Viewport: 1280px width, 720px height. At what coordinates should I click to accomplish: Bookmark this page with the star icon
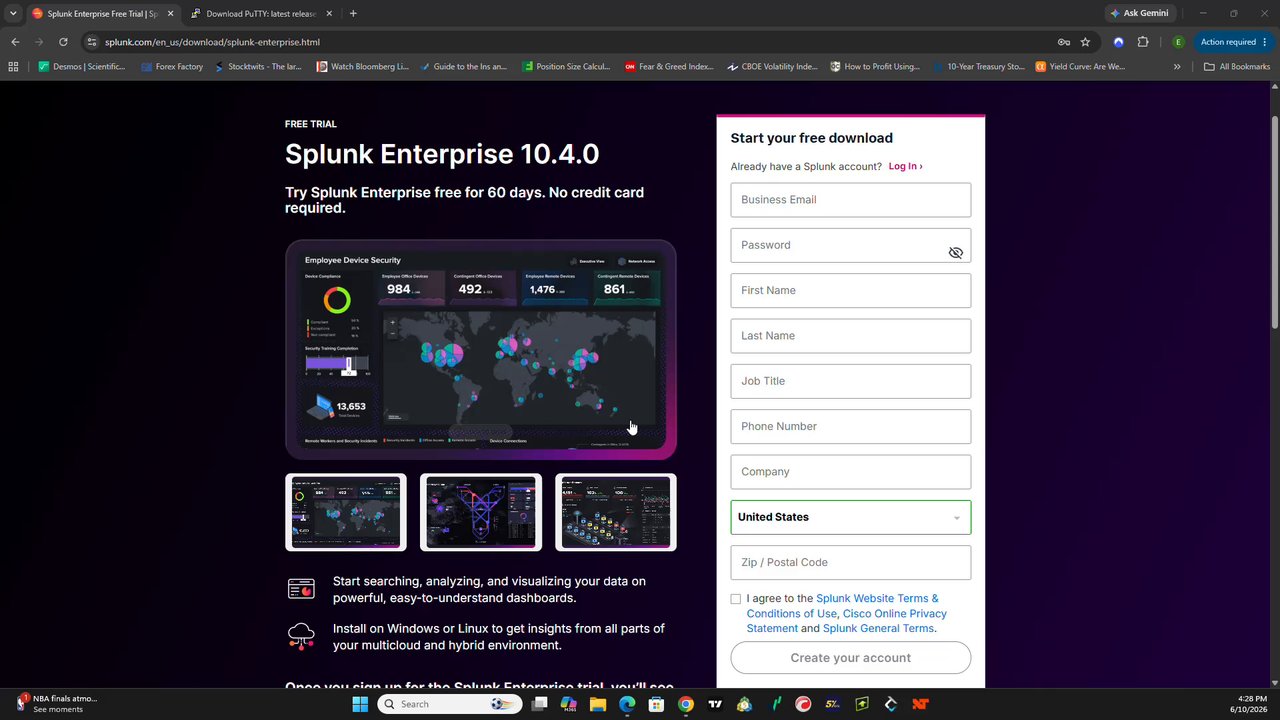tap(1085, 42)
